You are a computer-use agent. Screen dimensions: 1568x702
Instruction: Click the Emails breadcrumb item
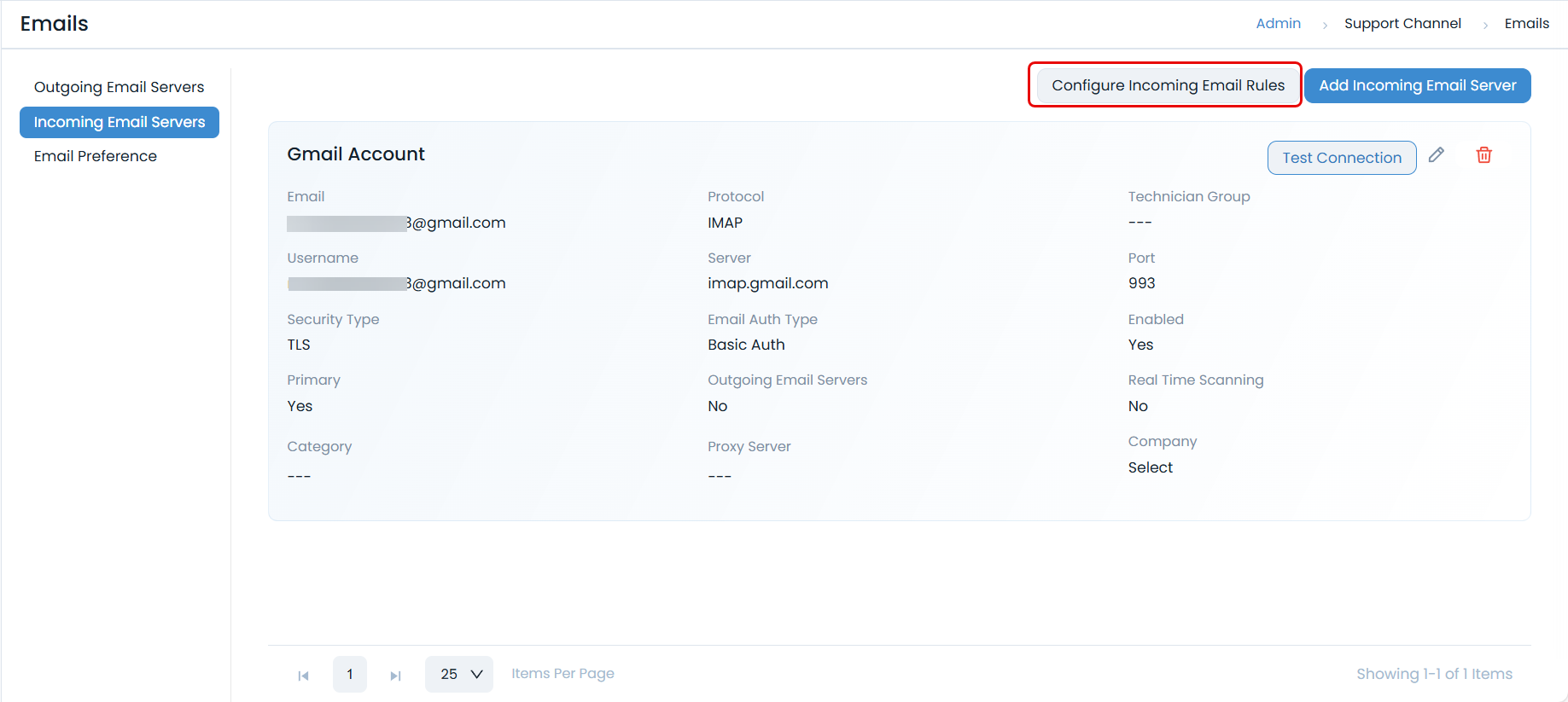click(x=1526, y=24)
